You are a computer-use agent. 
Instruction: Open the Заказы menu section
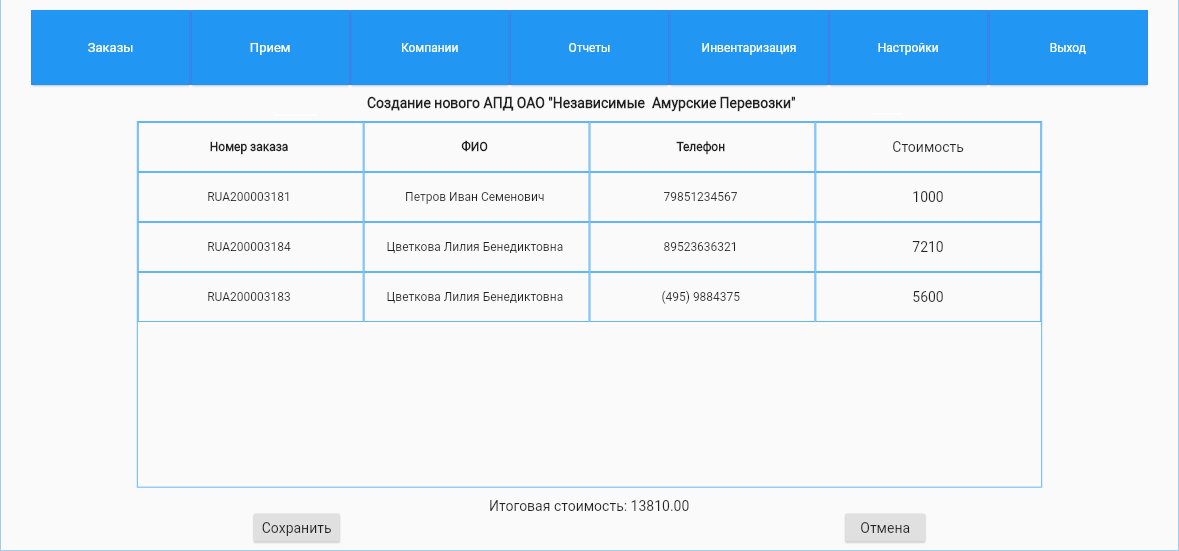[x=111, y=47]
